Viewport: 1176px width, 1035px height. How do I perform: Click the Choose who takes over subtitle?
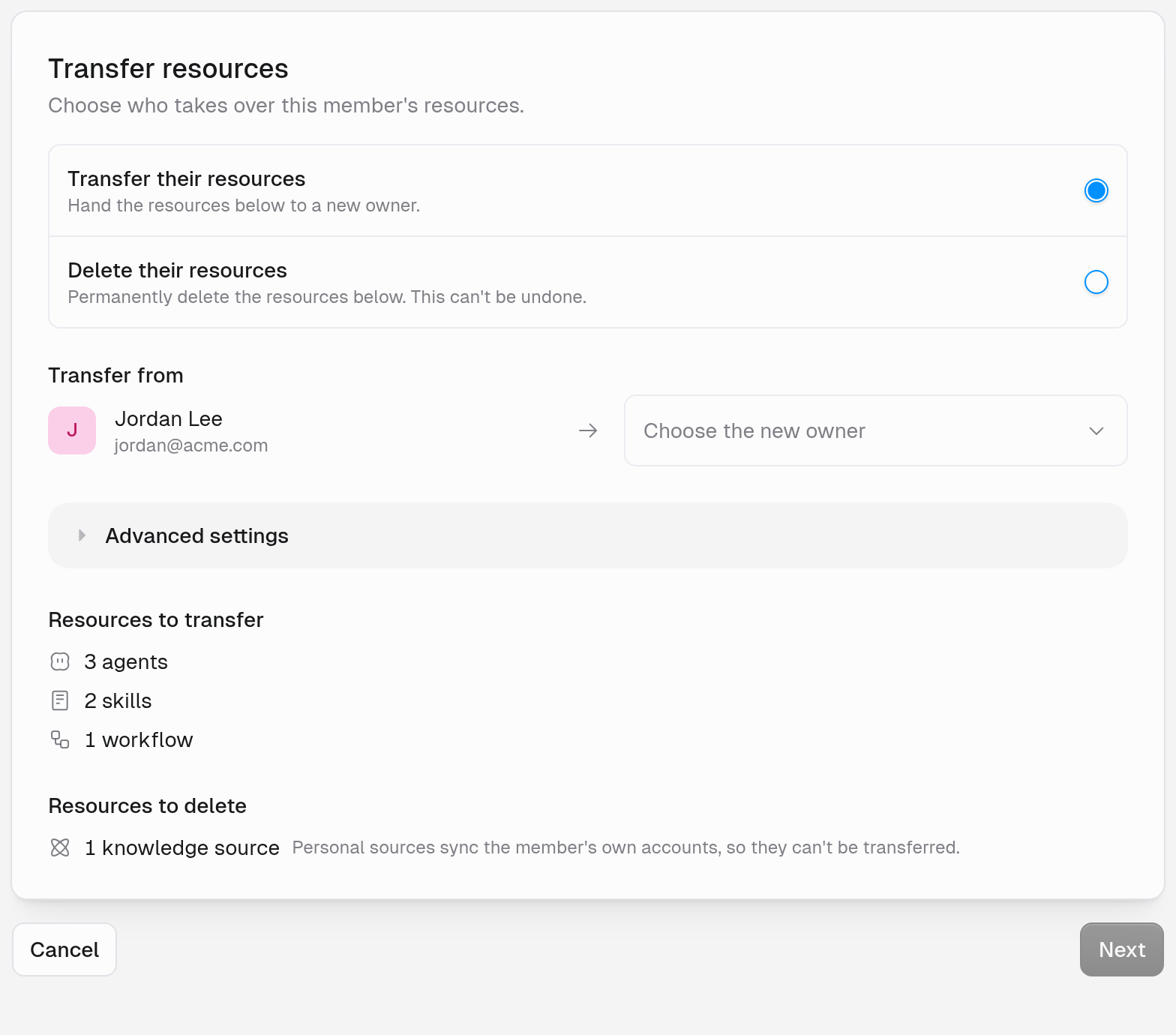[286, 105]
